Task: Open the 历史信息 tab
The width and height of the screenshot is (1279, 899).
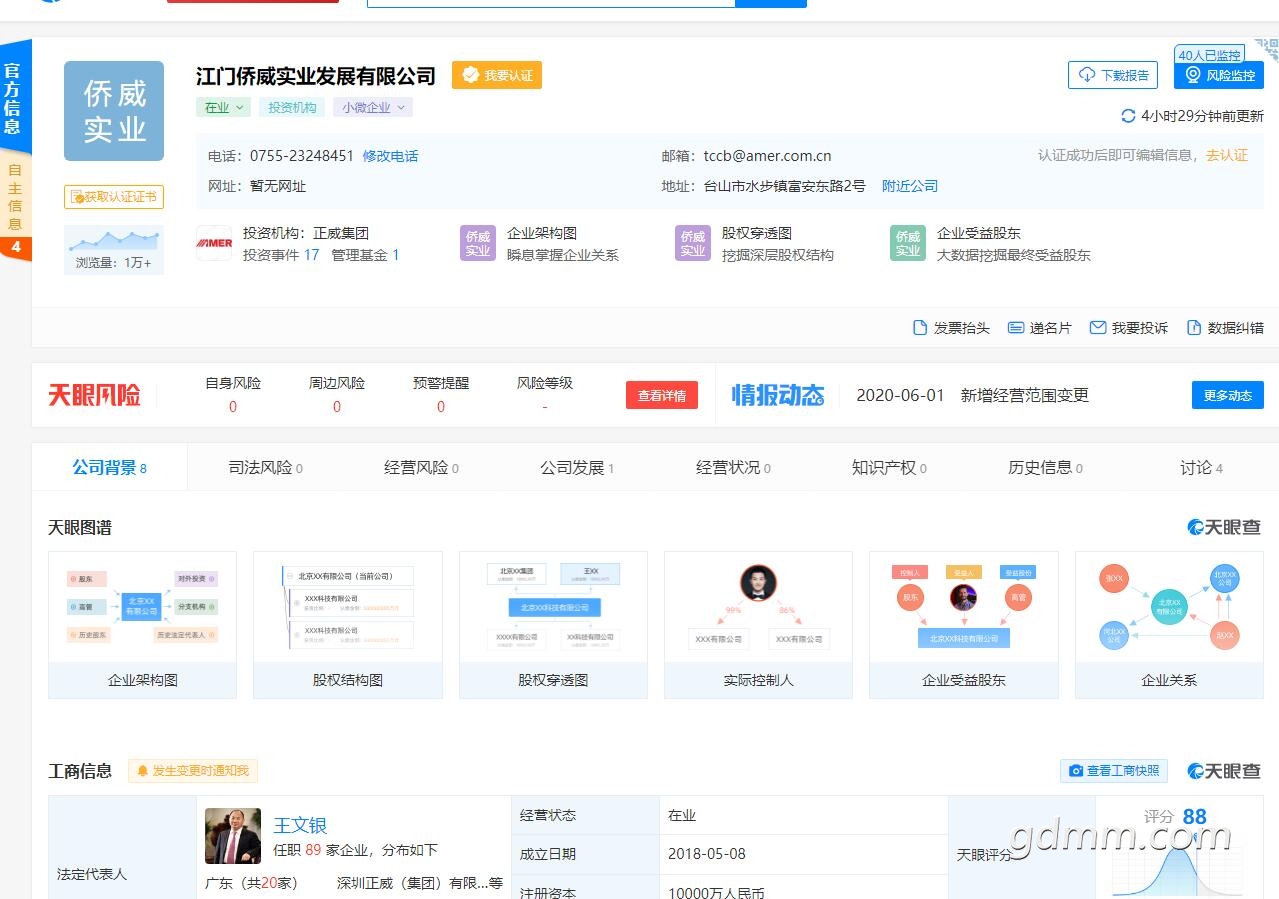Action: 1045,467
